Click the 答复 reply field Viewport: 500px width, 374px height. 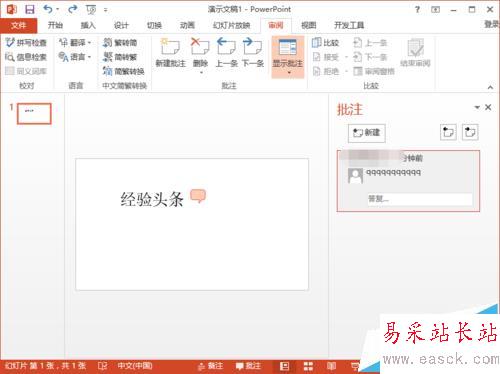[x=420, y=199]
